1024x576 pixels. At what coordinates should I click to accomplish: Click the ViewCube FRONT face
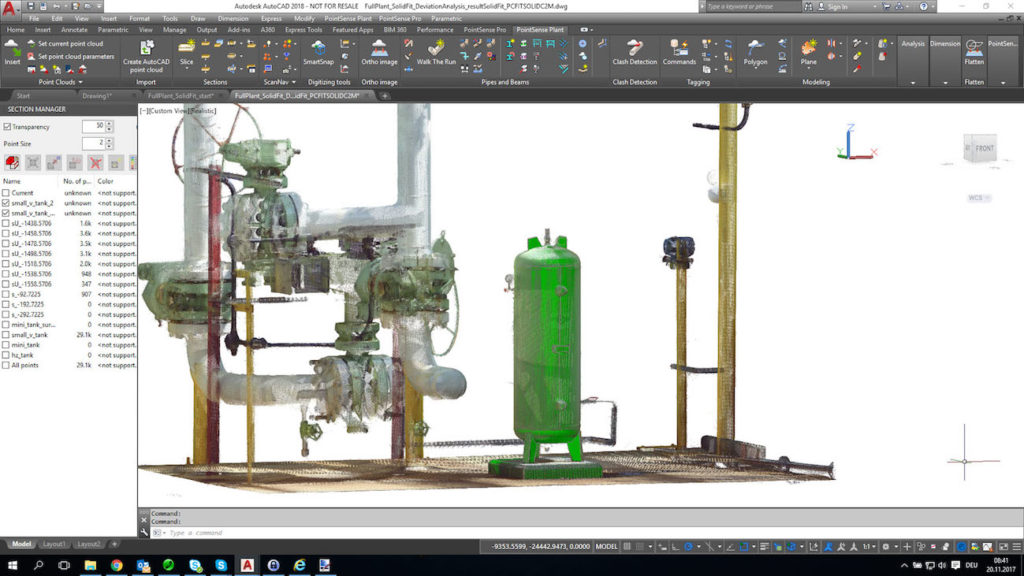pyautogui.click(x=983, y=149)
